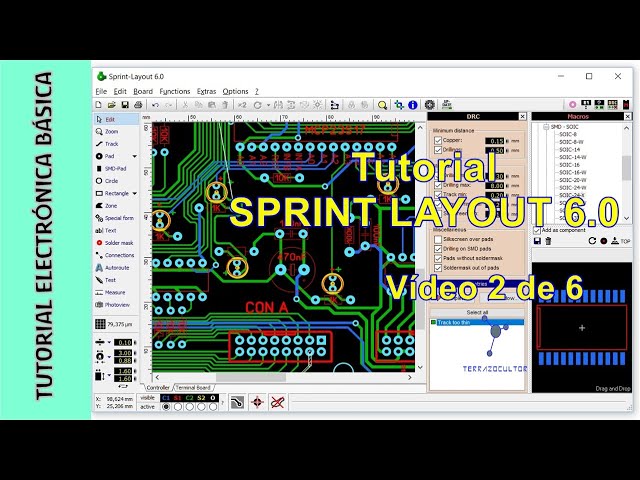Select the Zoom tool in sidebar
Screen dimensions: 640x480
(x=116, y=131)
